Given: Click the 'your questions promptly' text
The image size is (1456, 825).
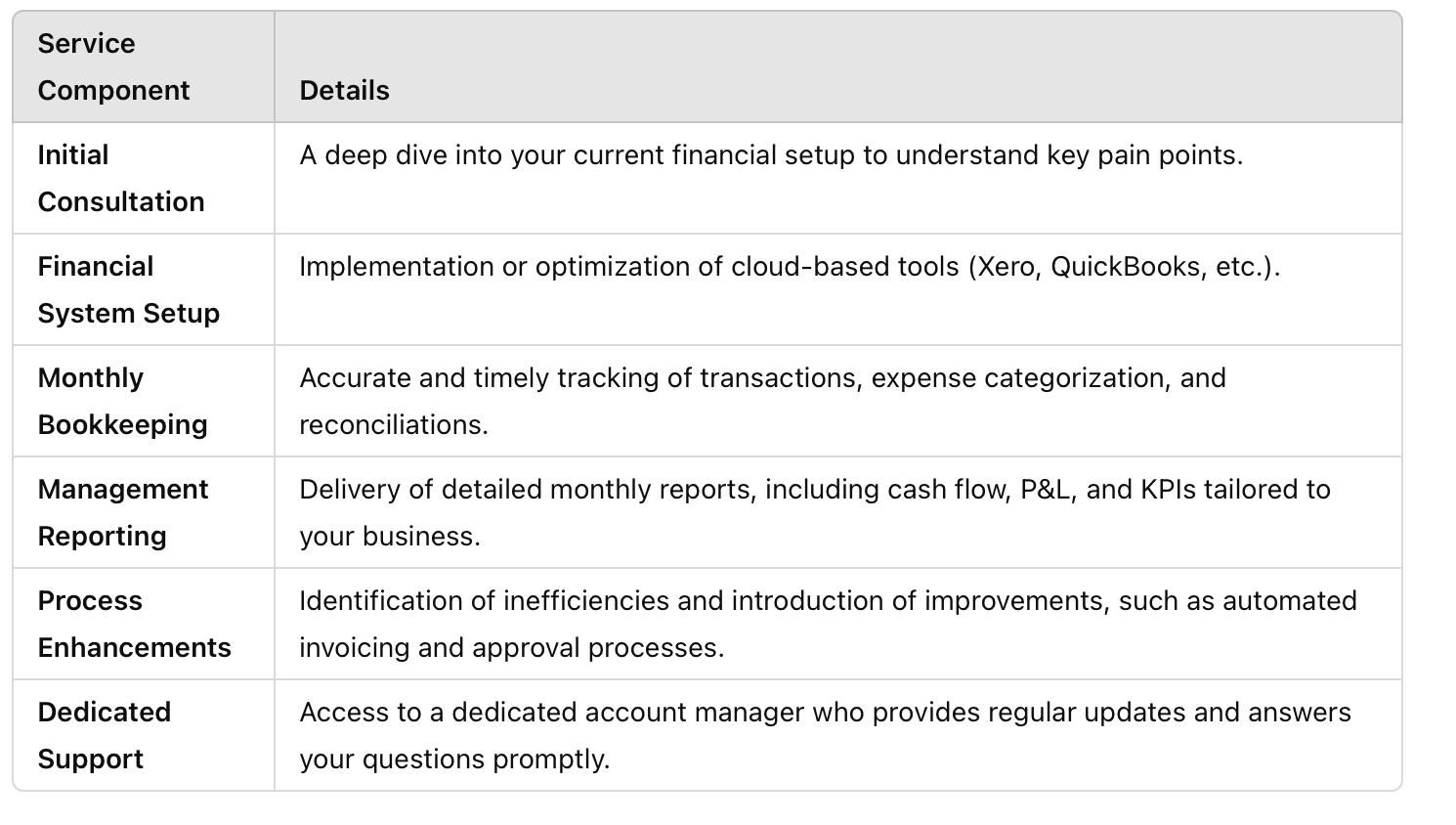Looking at the screenshot, I should point(454,760).
